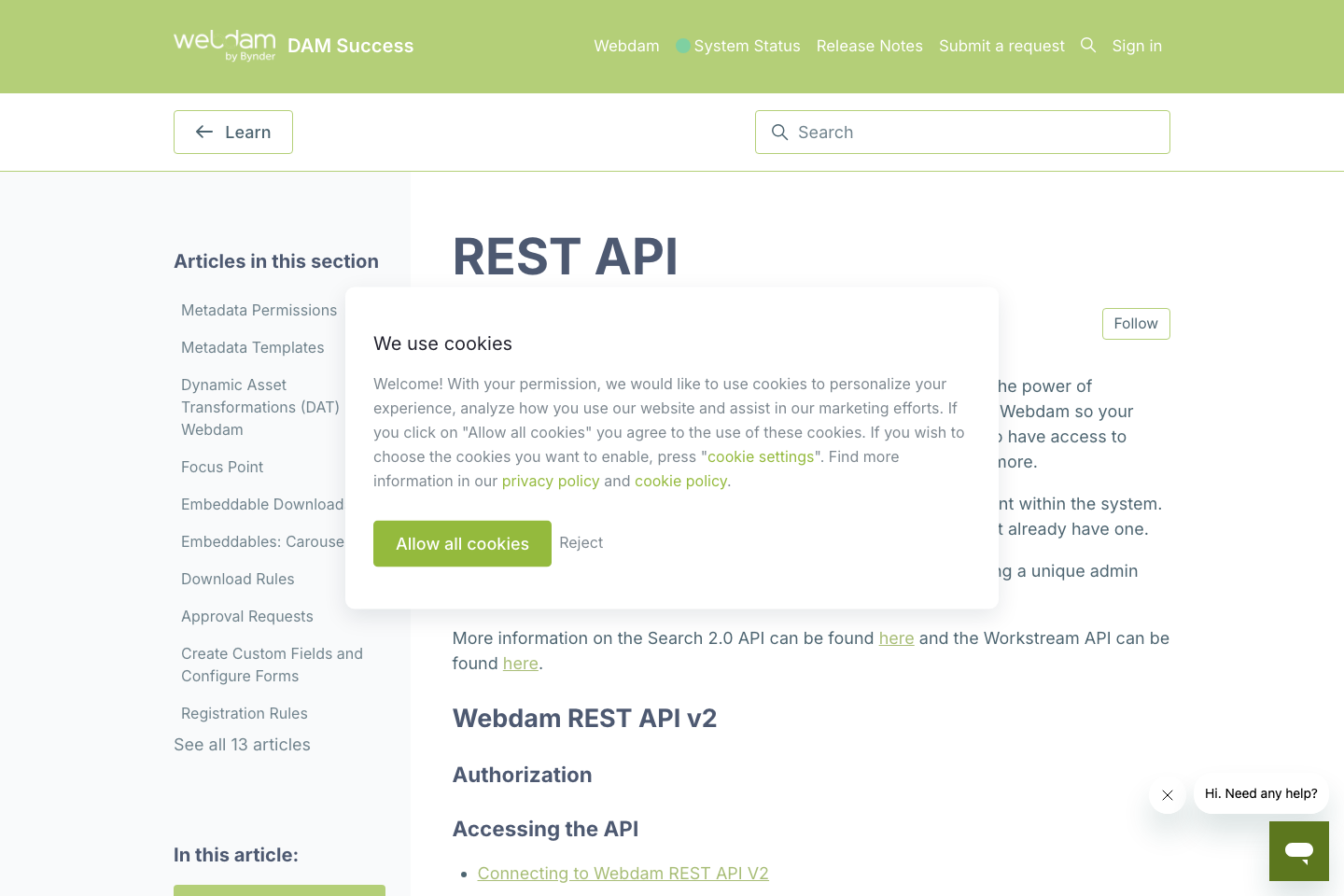This screenshot has width=1344, height=896.
Task: Open Release Notes from the top menu
Action: tap(869, 45)
